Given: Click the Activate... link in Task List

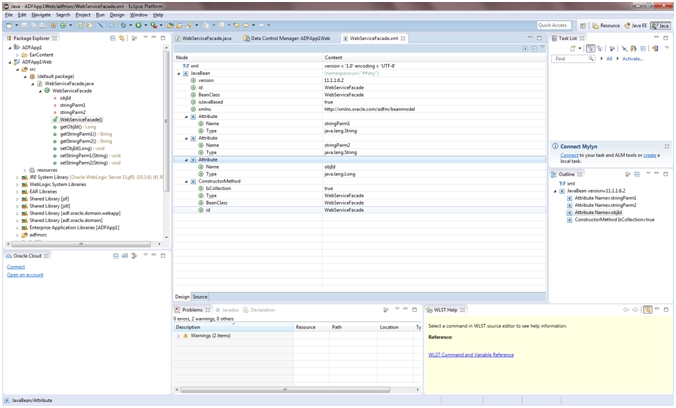Looking at the screenshot, I should pyautogui.click(x=632, y=59).
